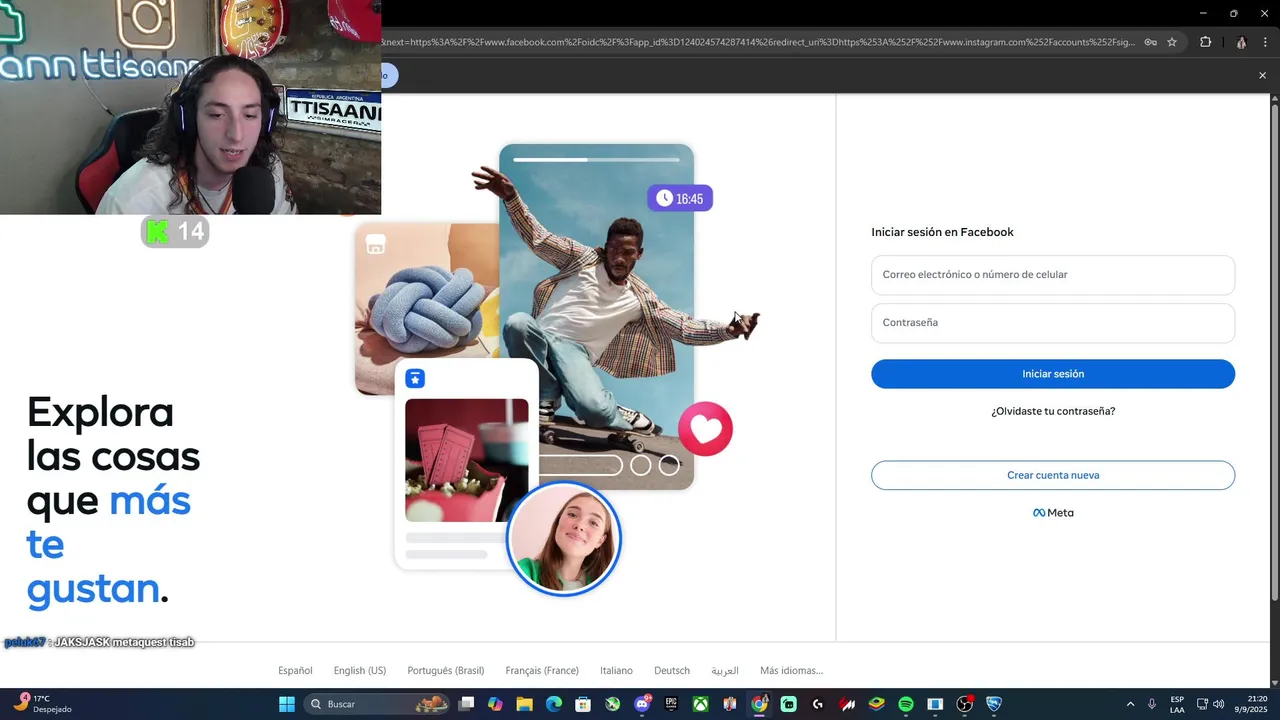Open the Chrome three-dot menu
1280x720 pixels.
coord(1265,42)
